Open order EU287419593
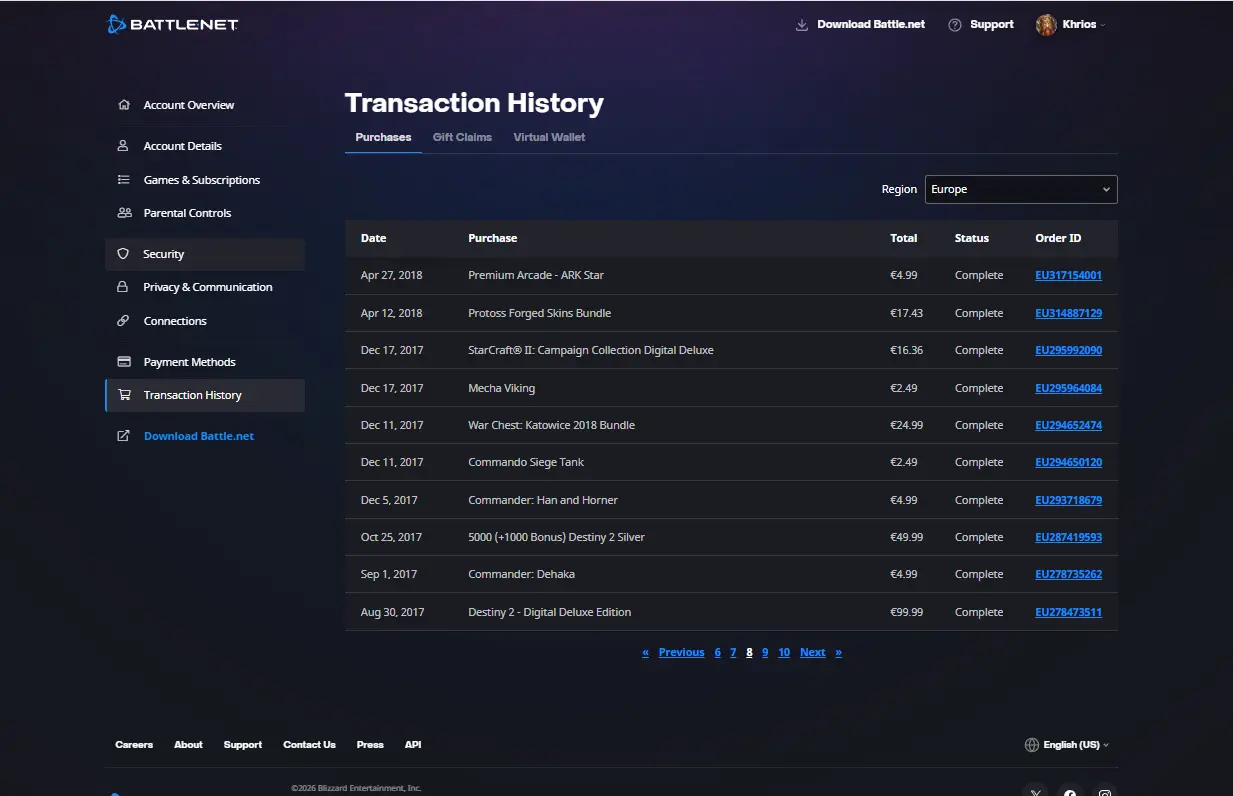This screenshot has height=796, width=1233. (x=1068, y=537)
